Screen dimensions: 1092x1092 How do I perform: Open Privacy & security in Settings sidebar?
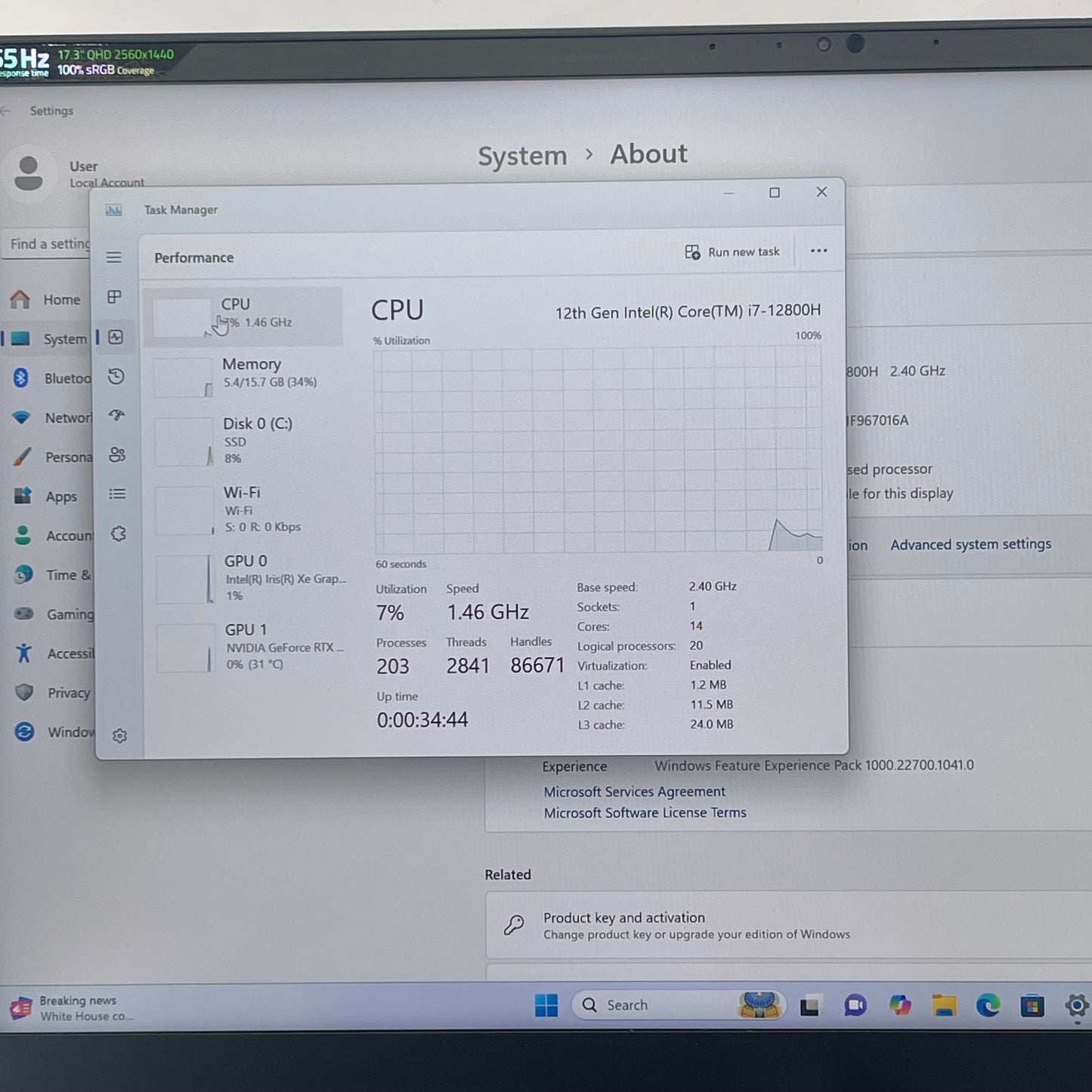tap(54, 693)
